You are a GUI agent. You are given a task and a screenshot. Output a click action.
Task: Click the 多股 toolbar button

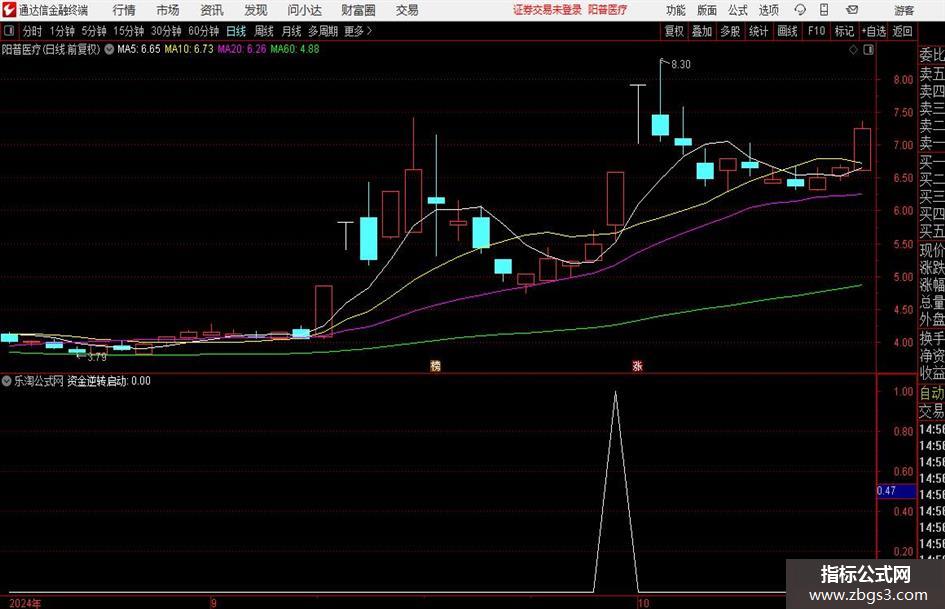tap(730, 31)
